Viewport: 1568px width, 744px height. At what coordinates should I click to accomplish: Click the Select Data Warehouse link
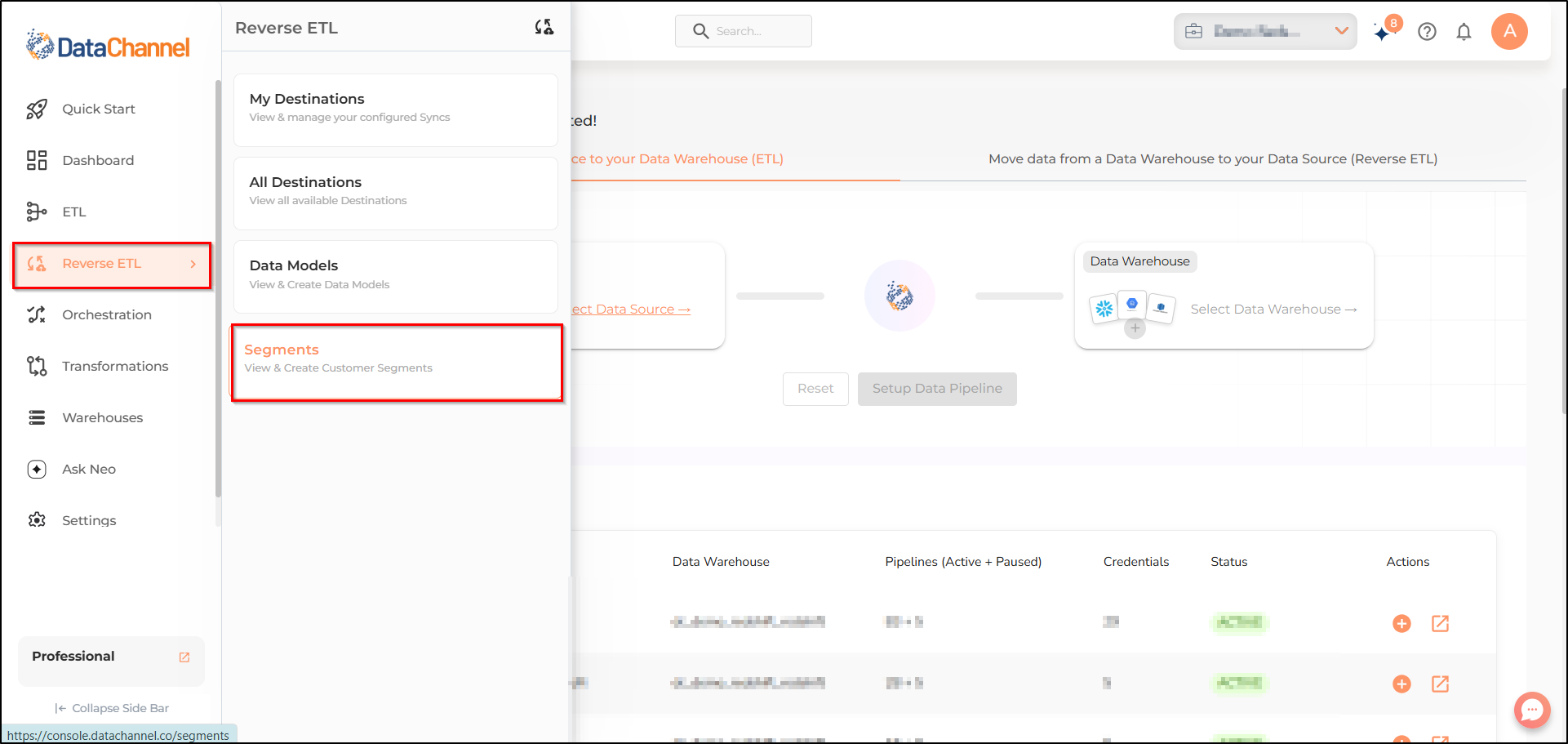1273,310
